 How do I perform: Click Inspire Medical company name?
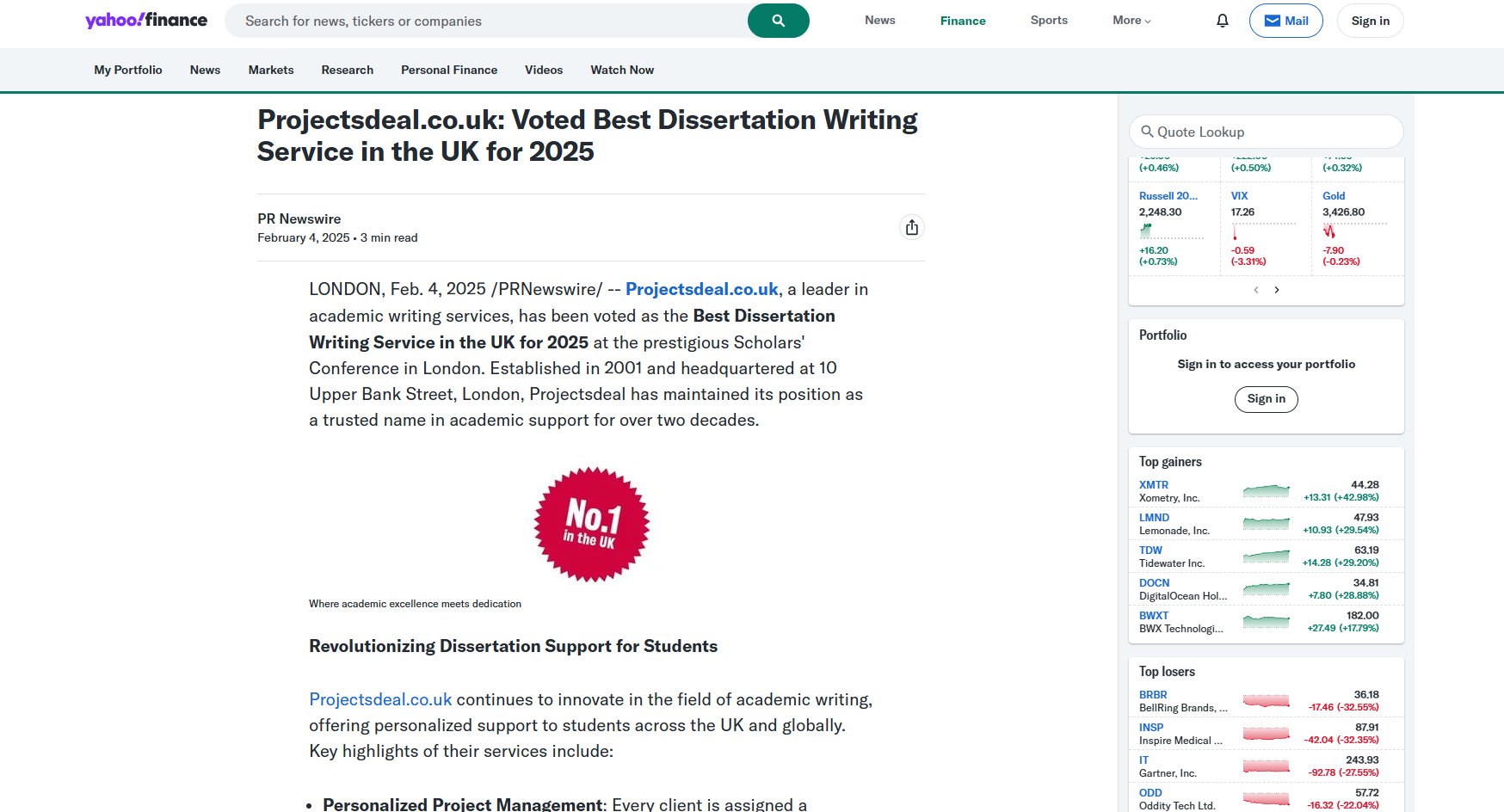(1180, 741)
